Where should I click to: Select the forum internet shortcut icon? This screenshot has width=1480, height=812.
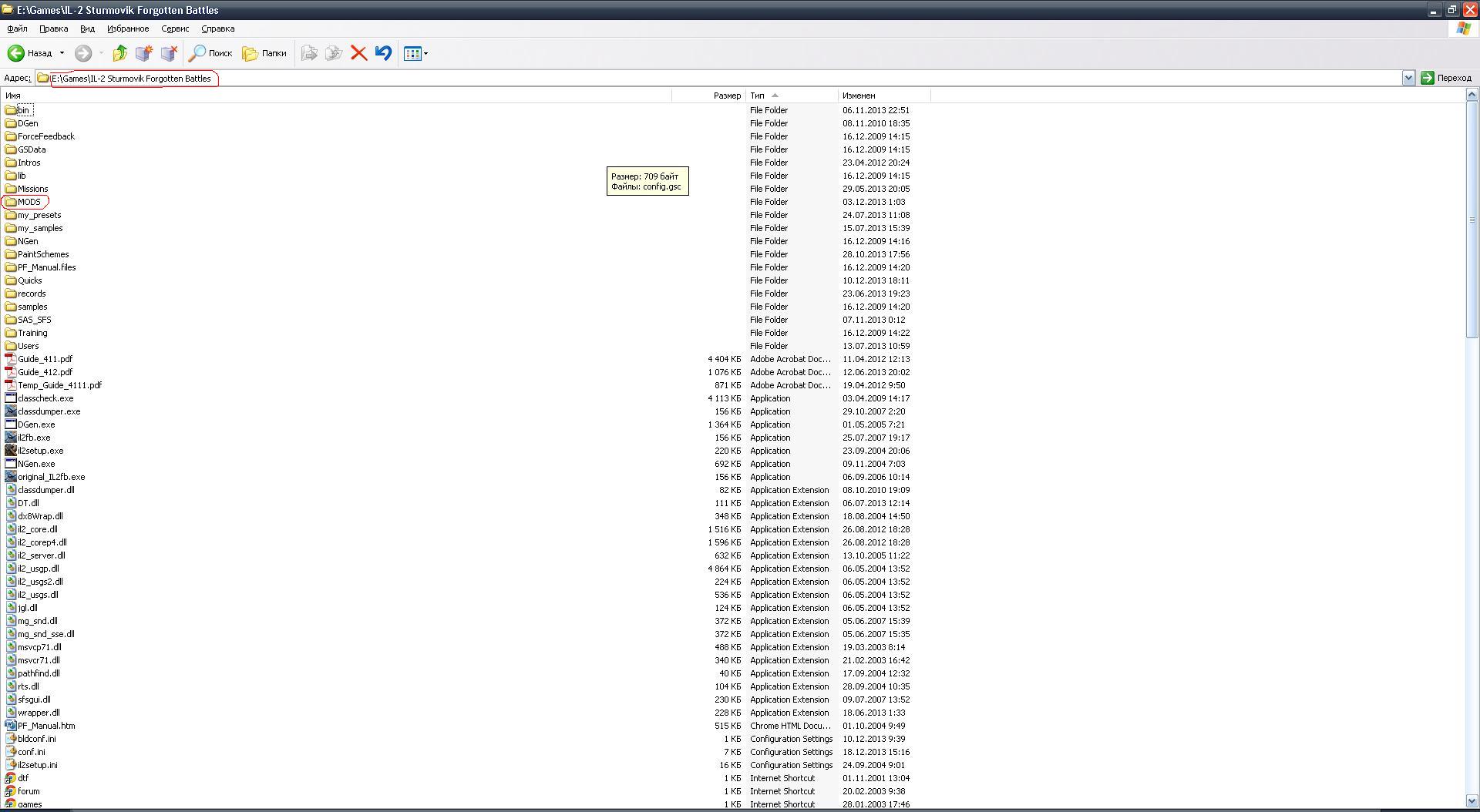[x=11, y=791]
